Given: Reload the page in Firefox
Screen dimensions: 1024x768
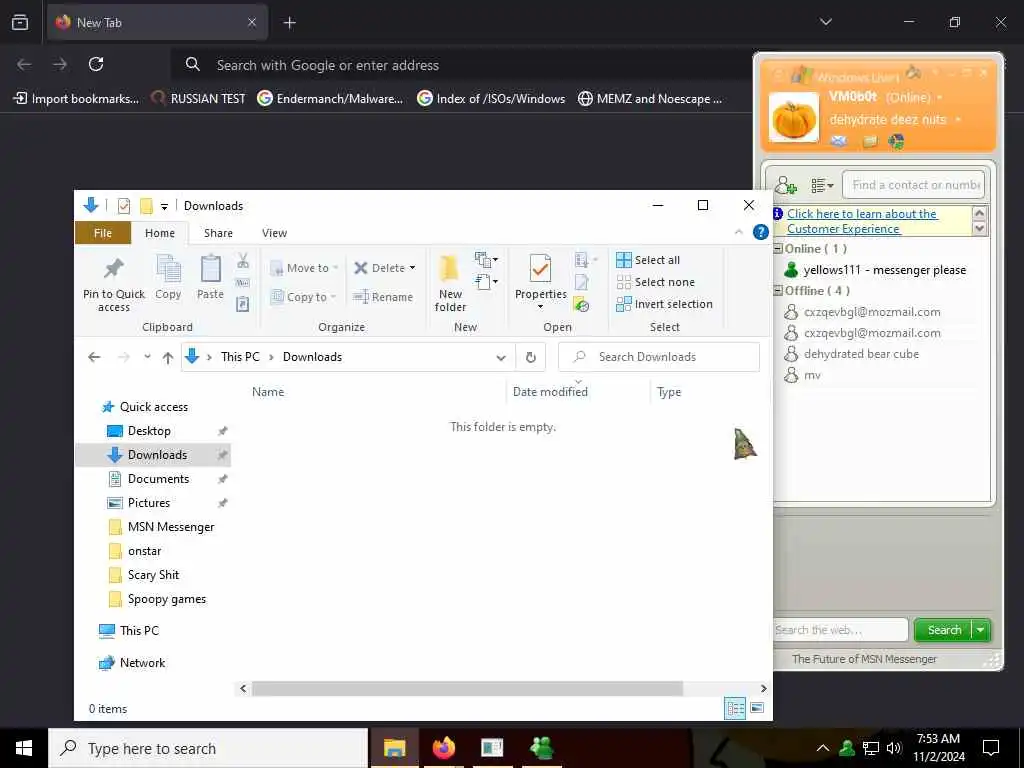Looking at the screenshot, I should [96, 64].
